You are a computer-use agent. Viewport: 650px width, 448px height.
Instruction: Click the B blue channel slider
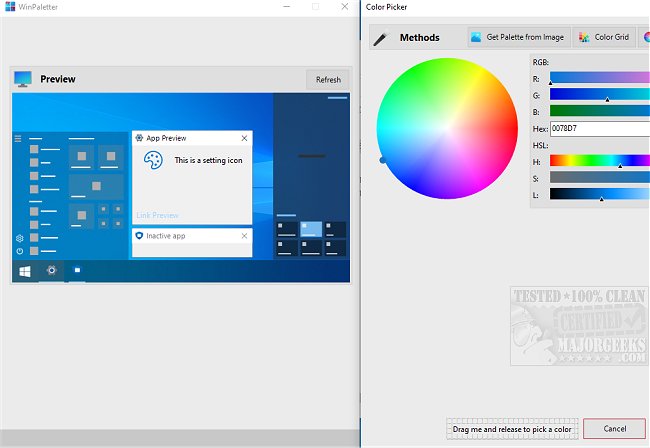coord(600,111)
